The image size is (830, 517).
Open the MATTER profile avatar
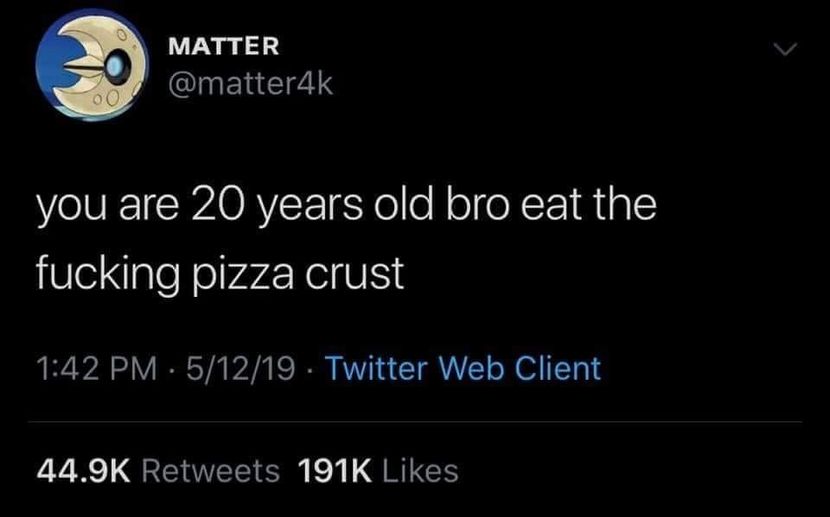[x=88, y=66]
